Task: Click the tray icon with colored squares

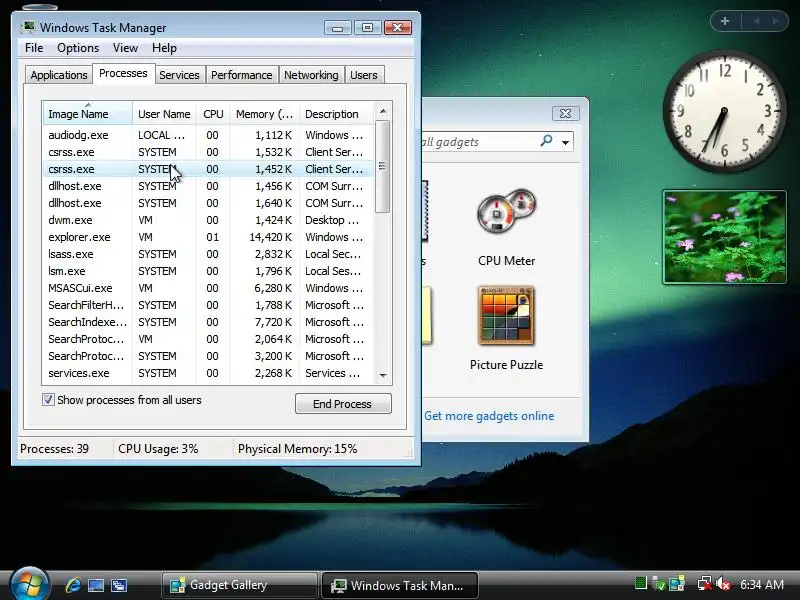Action: click(x=677, y=584)
